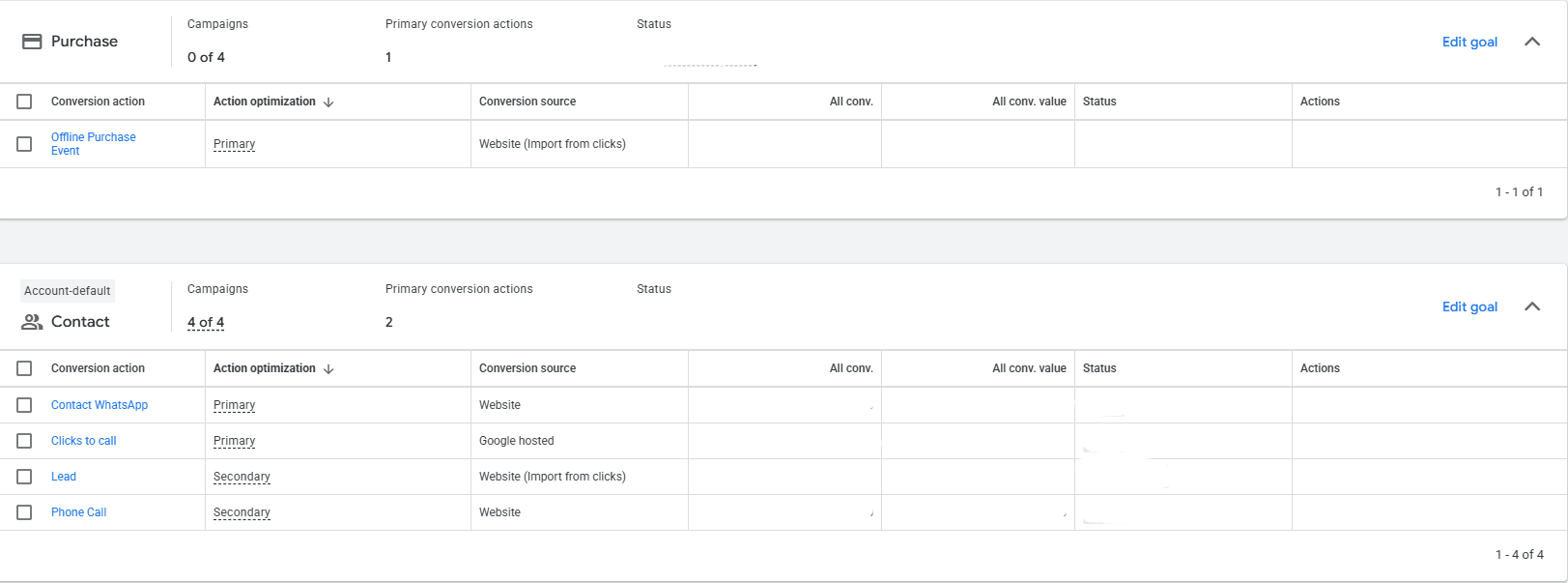
Task: Click Secondary for Lead row
Action: 242,477
